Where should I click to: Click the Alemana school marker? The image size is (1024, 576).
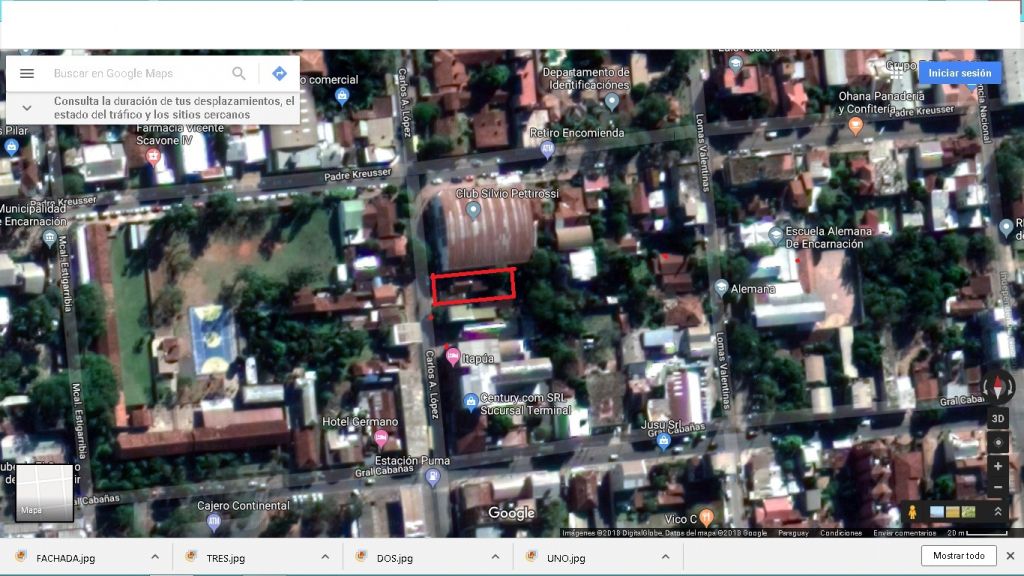click(x=720, y=289)
